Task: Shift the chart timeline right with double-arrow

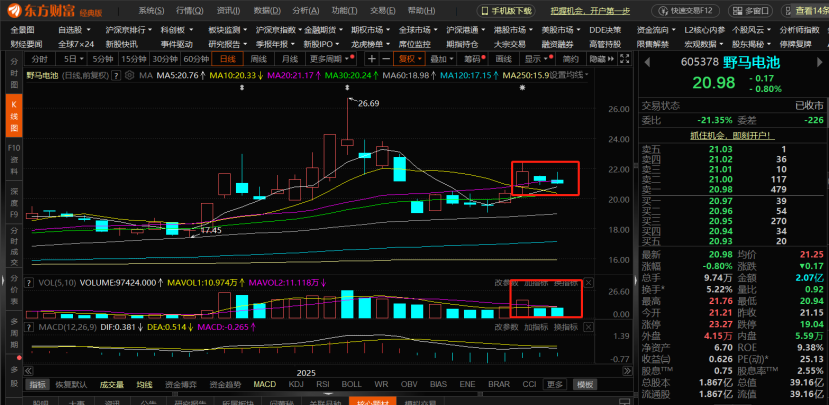Action: [x=627, y=371]
